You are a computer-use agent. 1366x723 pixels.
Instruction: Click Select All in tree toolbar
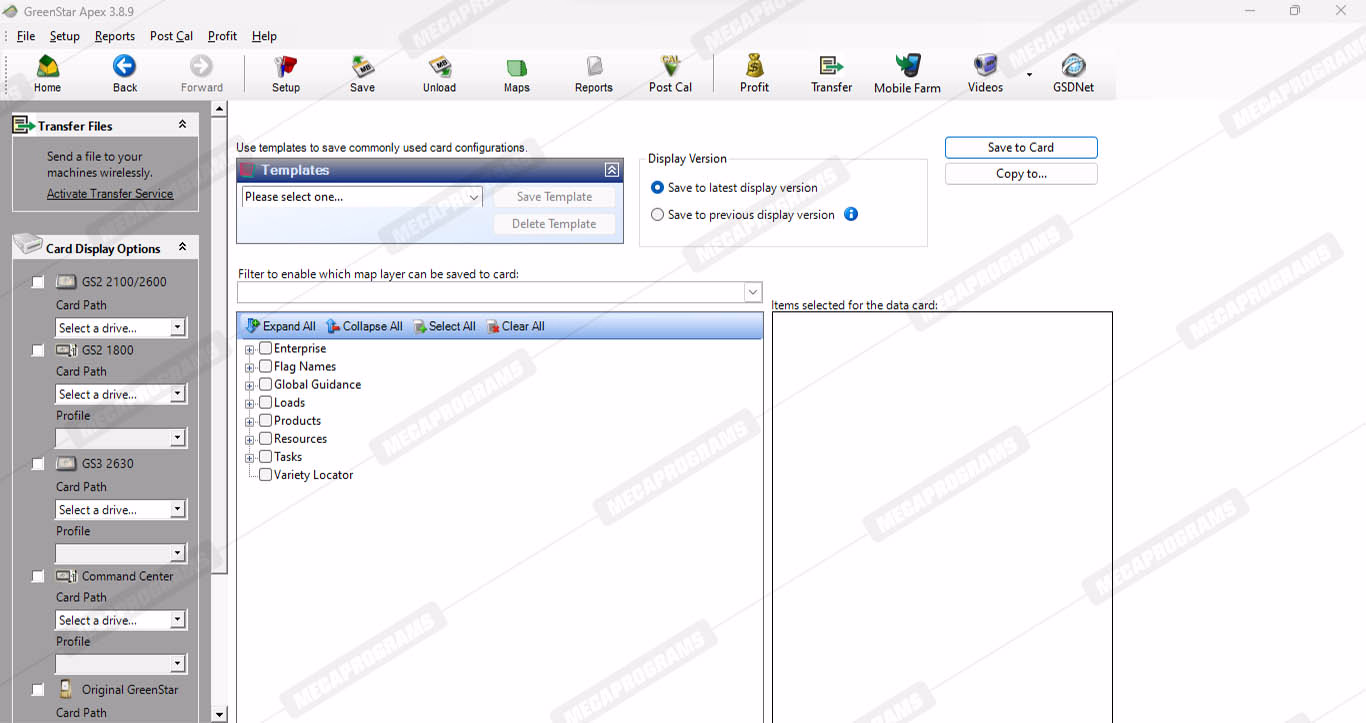445,326
